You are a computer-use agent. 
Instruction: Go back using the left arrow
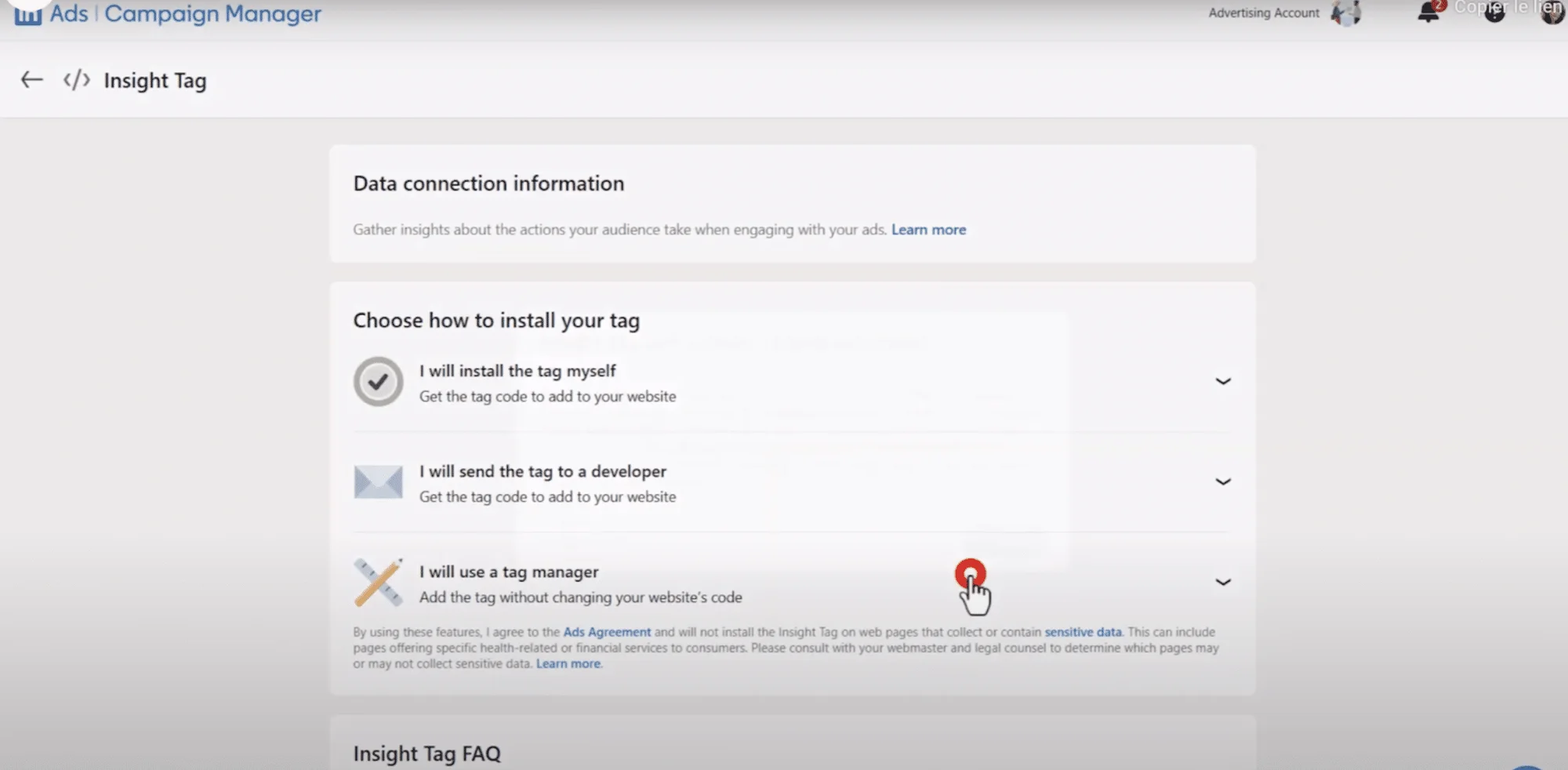(31, 80)
